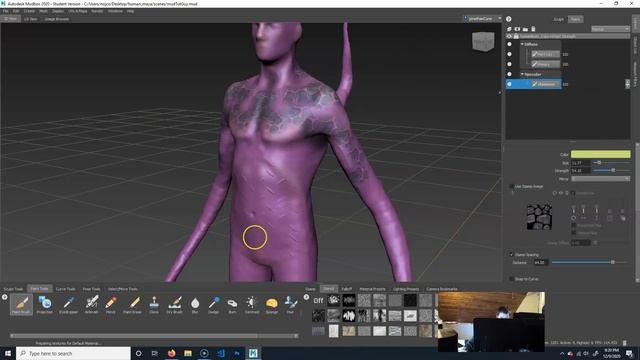Open the Material Presets tray tab
Screen dimensions: 640x360
[x=372, y=289]
